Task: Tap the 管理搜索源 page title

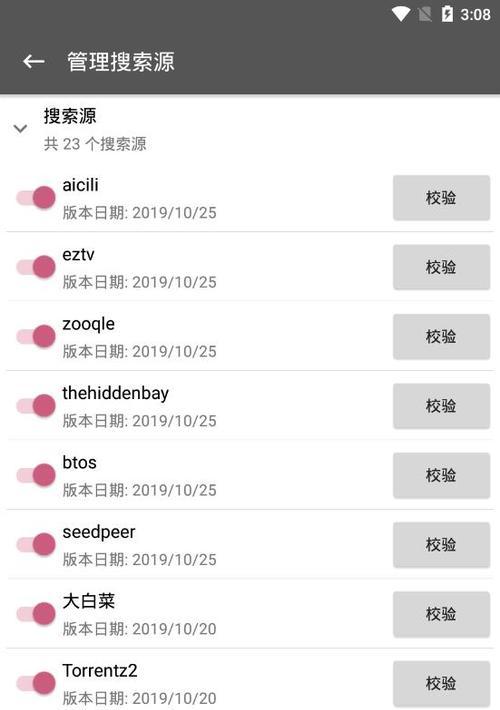Action: point(121,62)
